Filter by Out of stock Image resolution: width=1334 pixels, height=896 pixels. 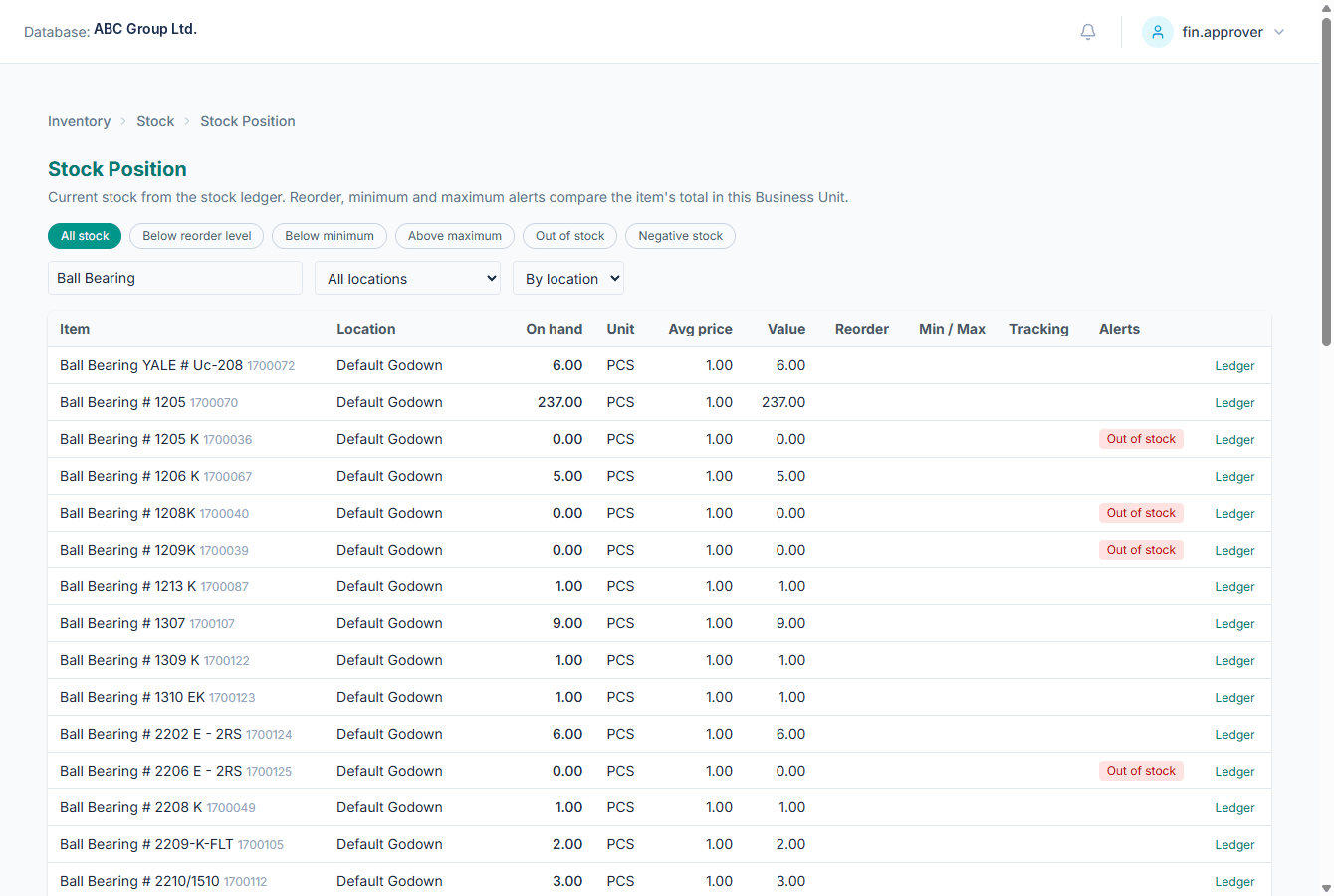pos(570,236)
